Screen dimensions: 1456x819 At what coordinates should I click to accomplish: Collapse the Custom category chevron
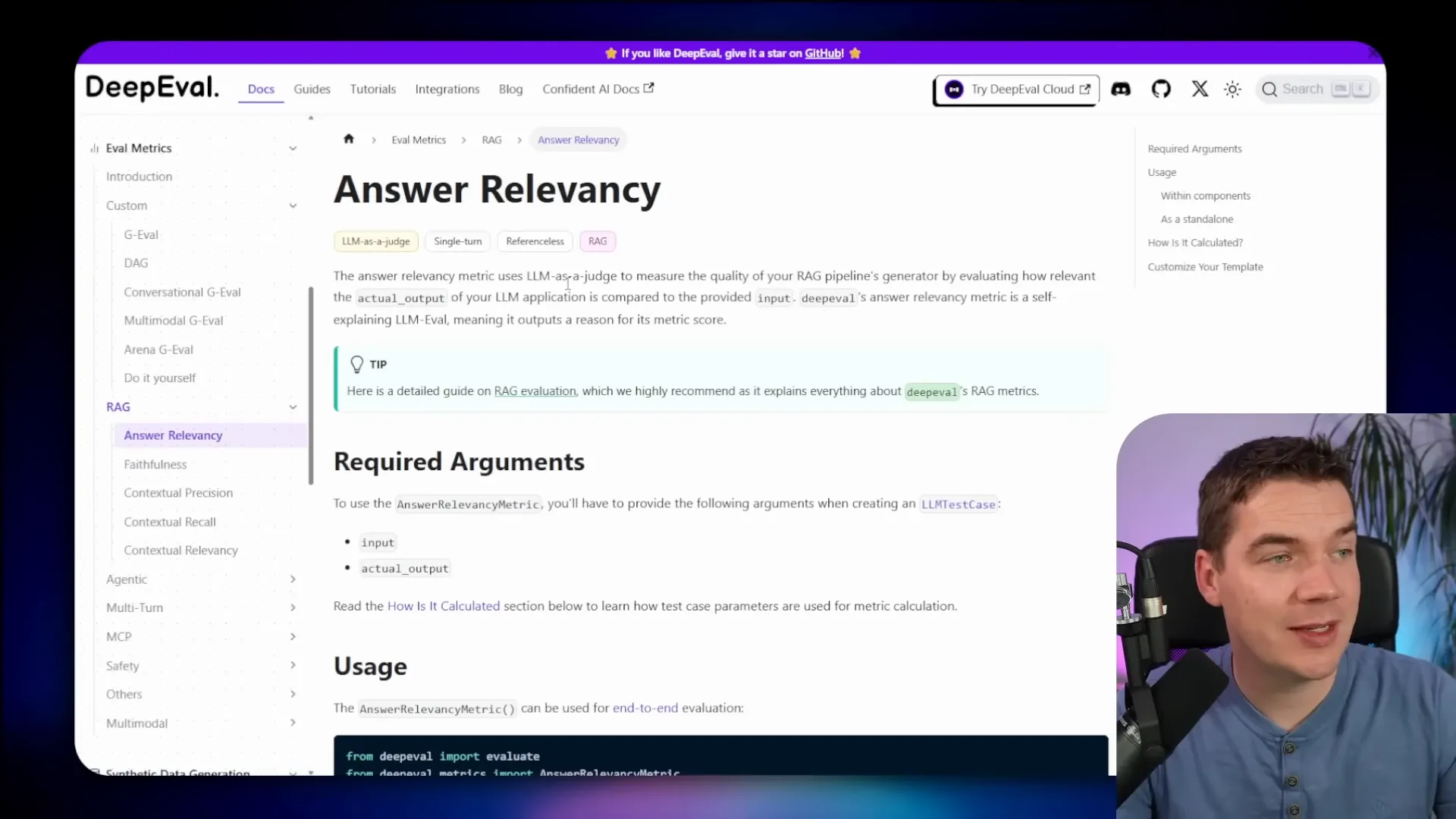click(x=293, y=206)
